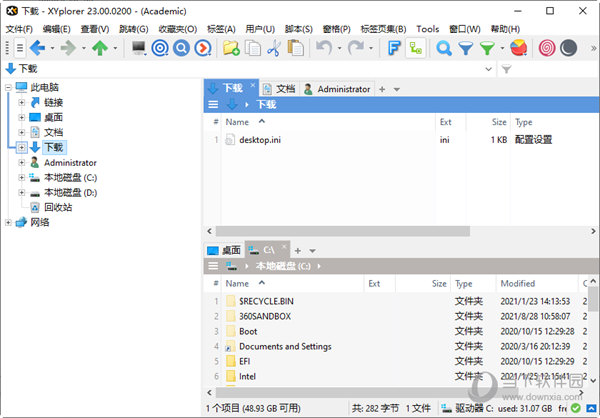Go forward with the gray right arrow
Image resolution: width=600 pixels, height=418 pixels.
pyautogui.click(x=68, y=48)
